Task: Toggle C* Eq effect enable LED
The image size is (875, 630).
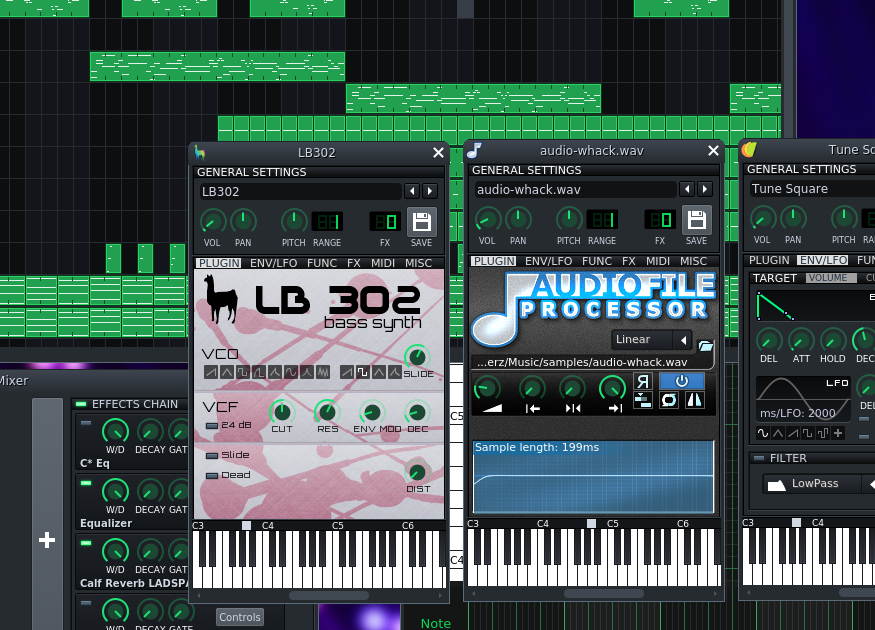Action: tap(85, 424)
